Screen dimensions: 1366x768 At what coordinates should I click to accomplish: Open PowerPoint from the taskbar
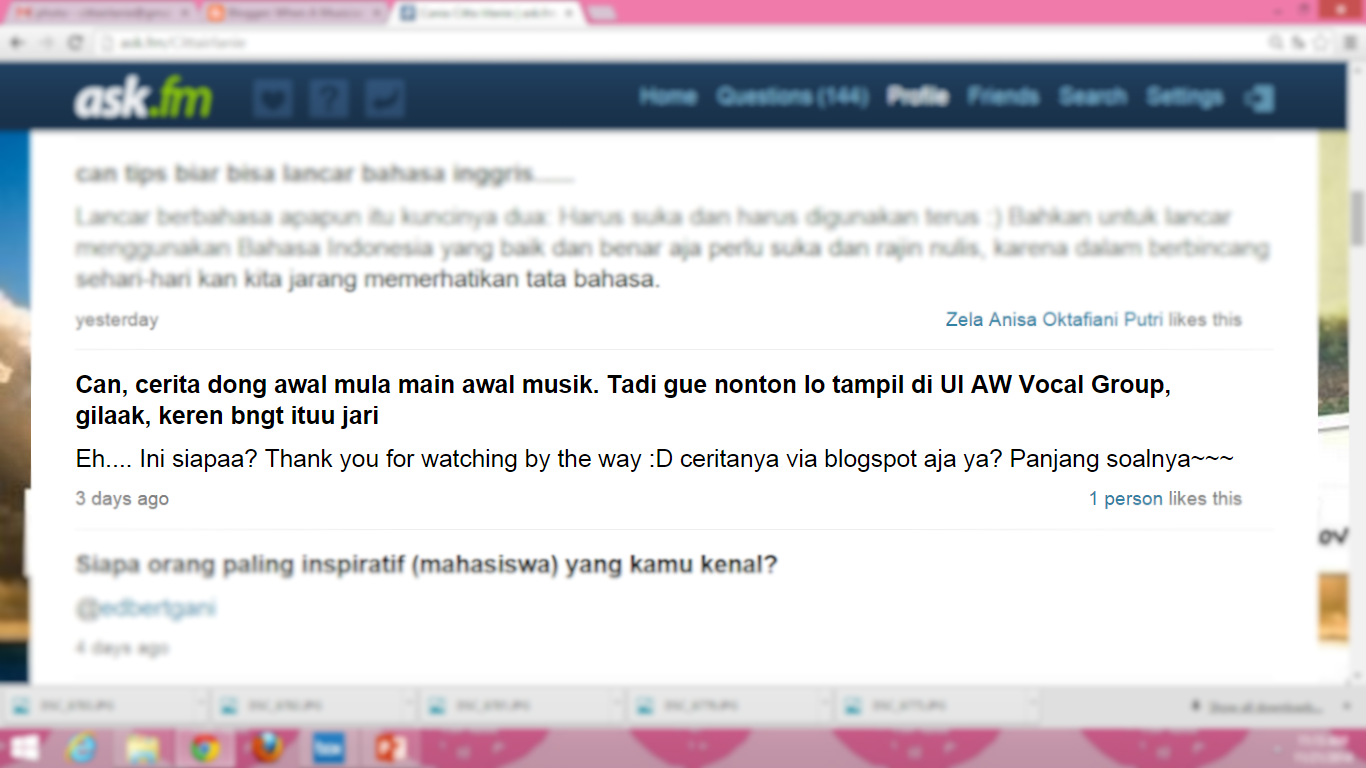pos(391,748)
